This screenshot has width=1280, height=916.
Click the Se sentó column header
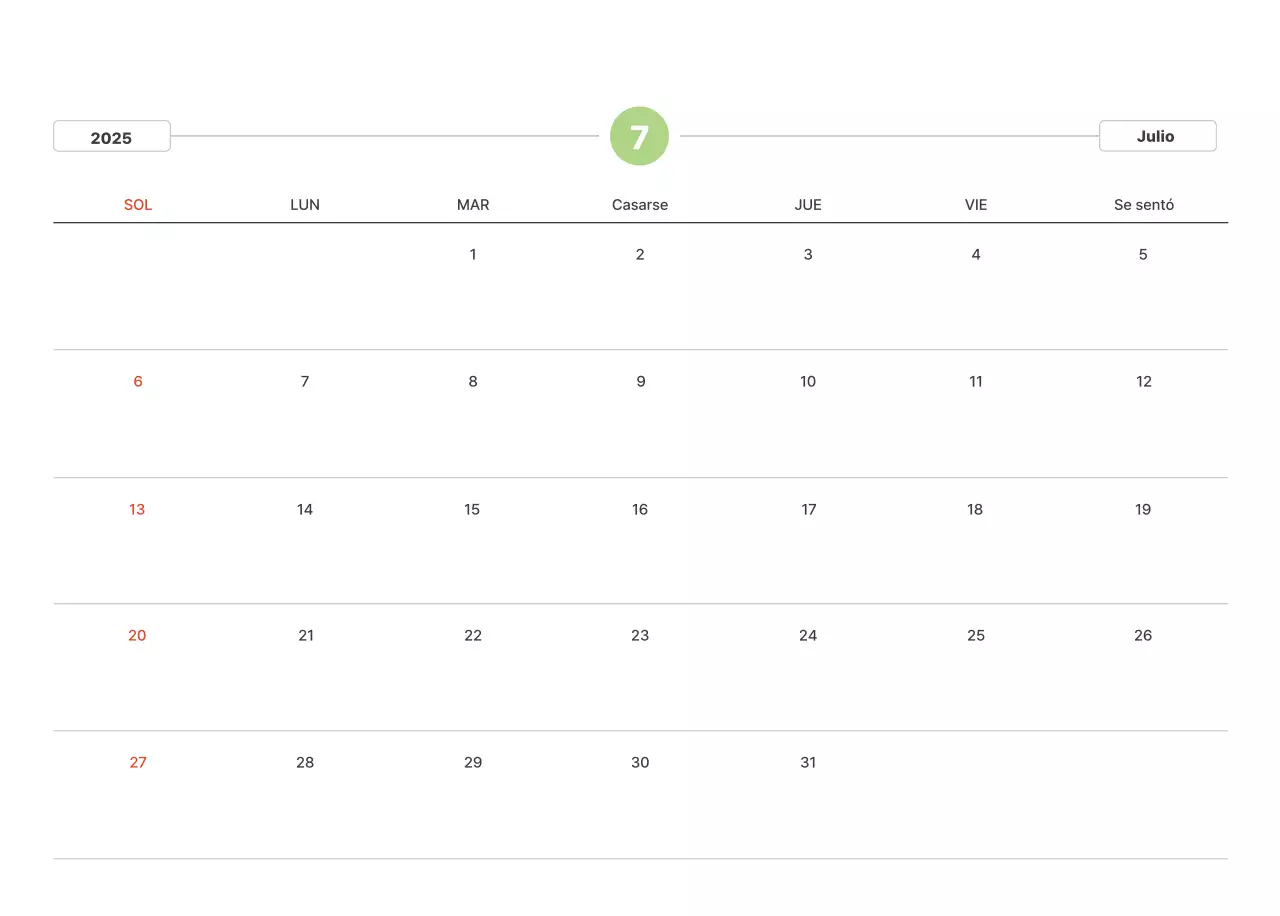point(1144,205)
